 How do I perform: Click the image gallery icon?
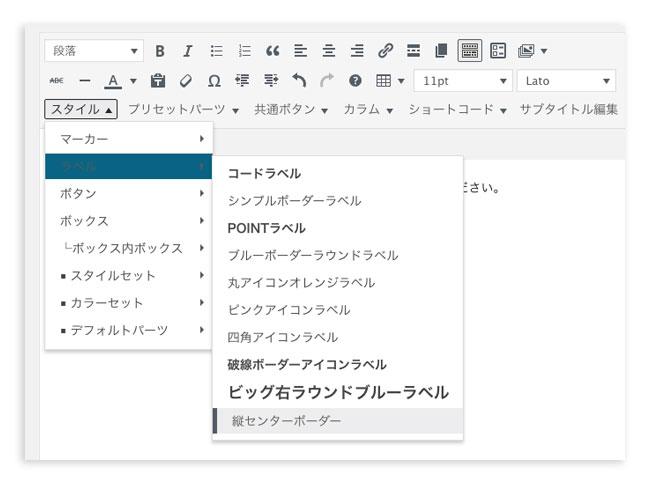[526, 51]
